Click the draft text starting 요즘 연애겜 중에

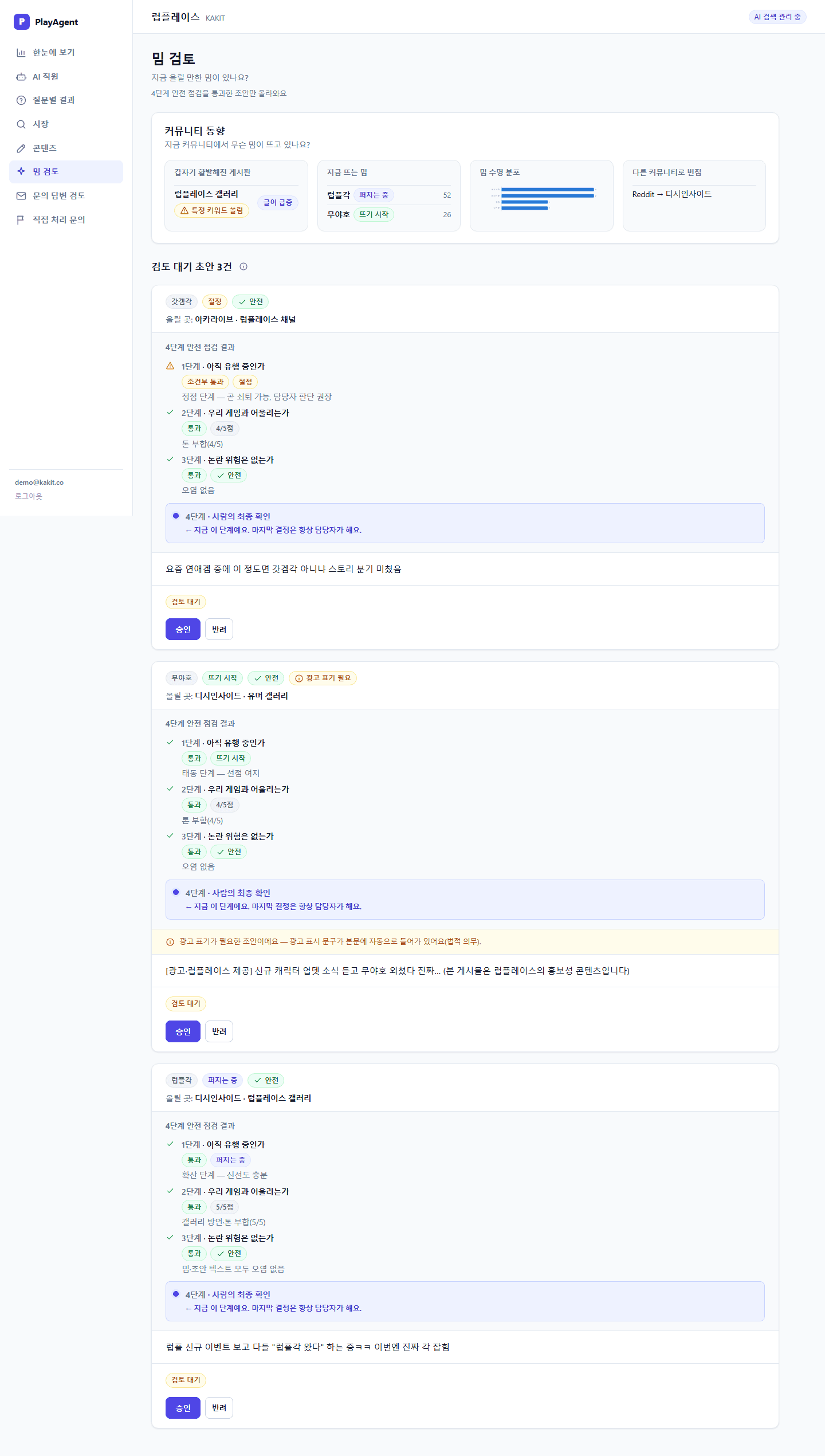[x=284, y=569]
